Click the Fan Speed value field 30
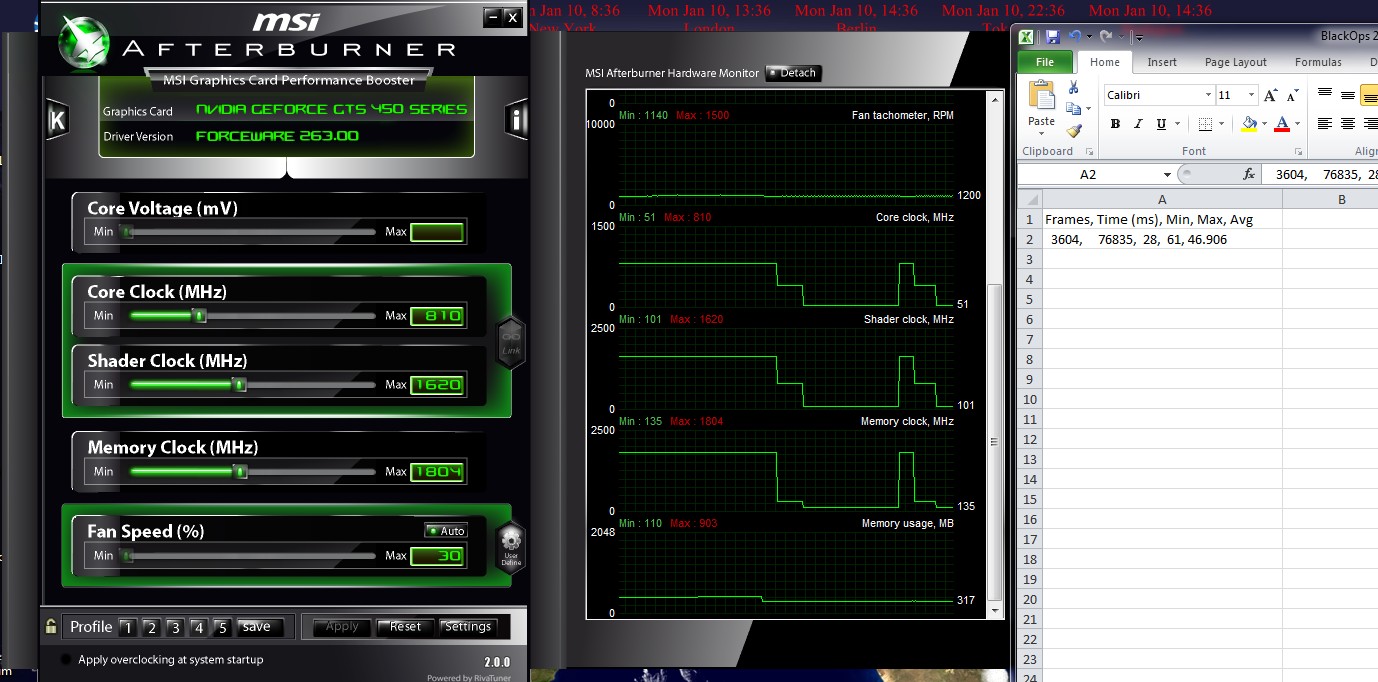This screenshot has width=1378, height=682. tap(437, 556)
